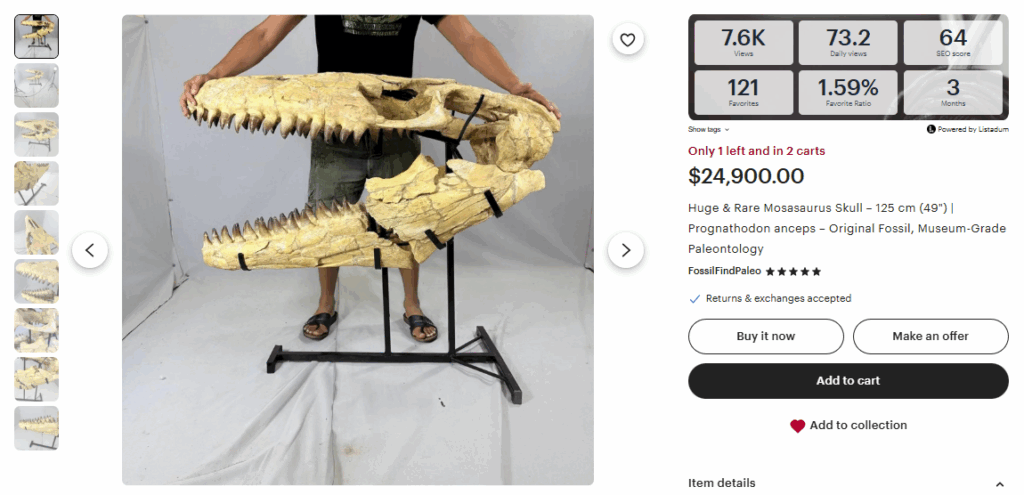Click the 121 Favorites stat tile
This screenshot has height=495, width=1024.
pos(743,92)
